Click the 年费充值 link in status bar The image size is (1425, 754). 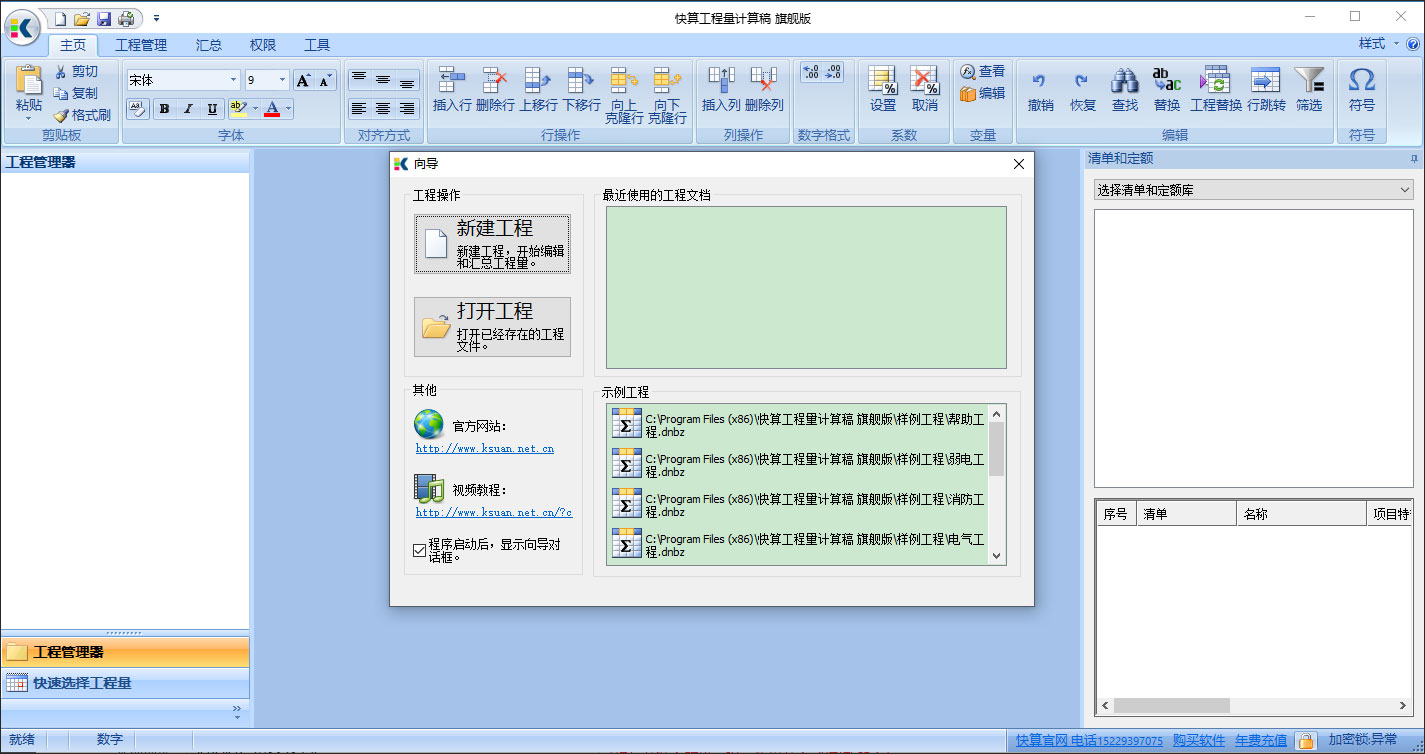[x=1261, y=741]
